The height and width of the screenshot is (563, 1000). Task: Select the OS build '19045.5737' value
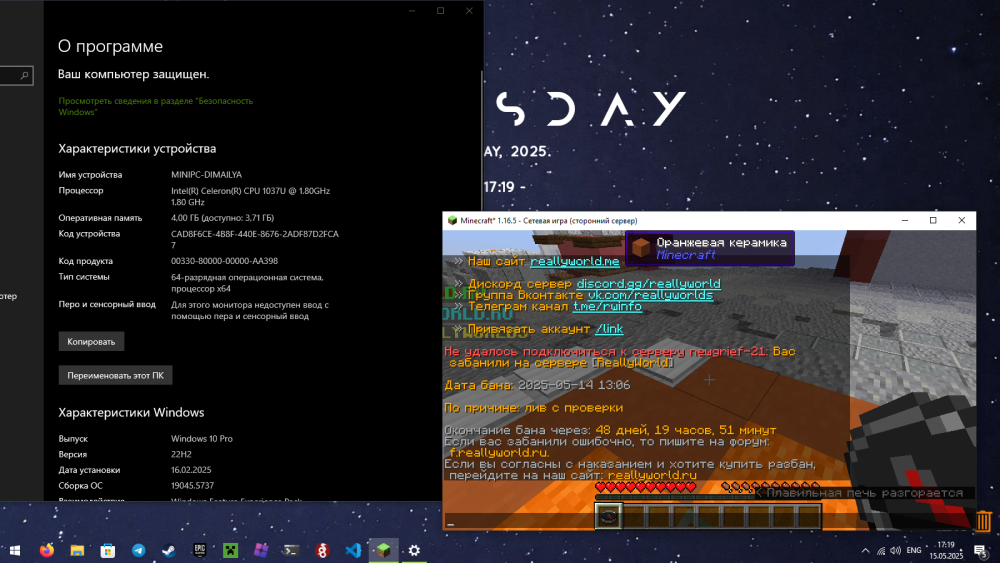192,486
